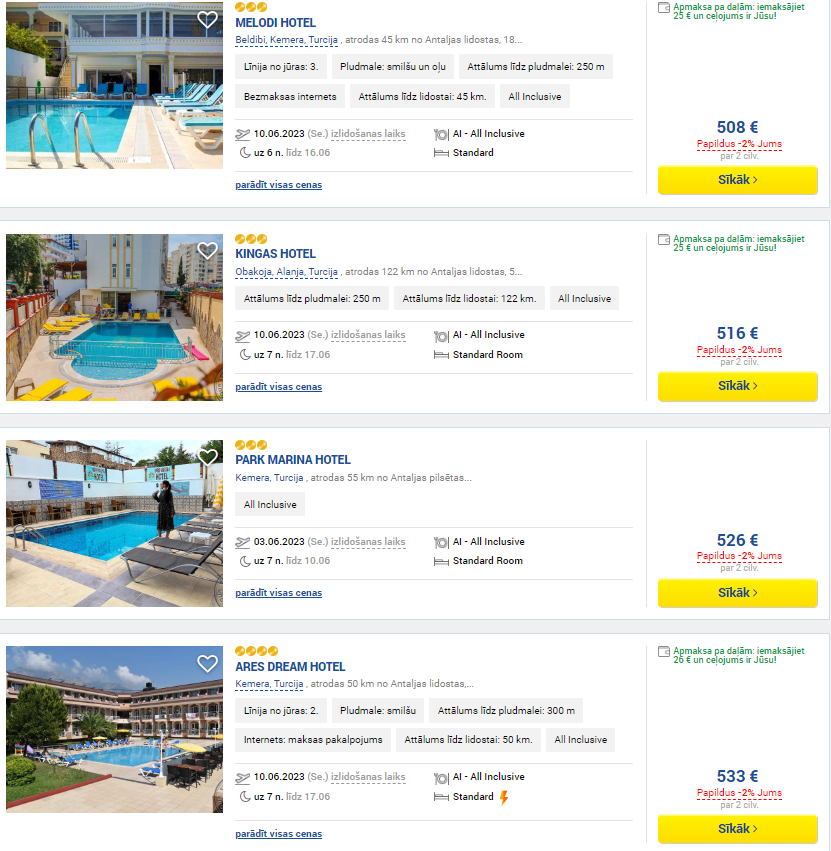Image resolution: width=831 pixels, height=851 pixels.
Task: Click Papildus -2% Jums under 516 €
Action: pyautogui.click(x=739, y=350)
